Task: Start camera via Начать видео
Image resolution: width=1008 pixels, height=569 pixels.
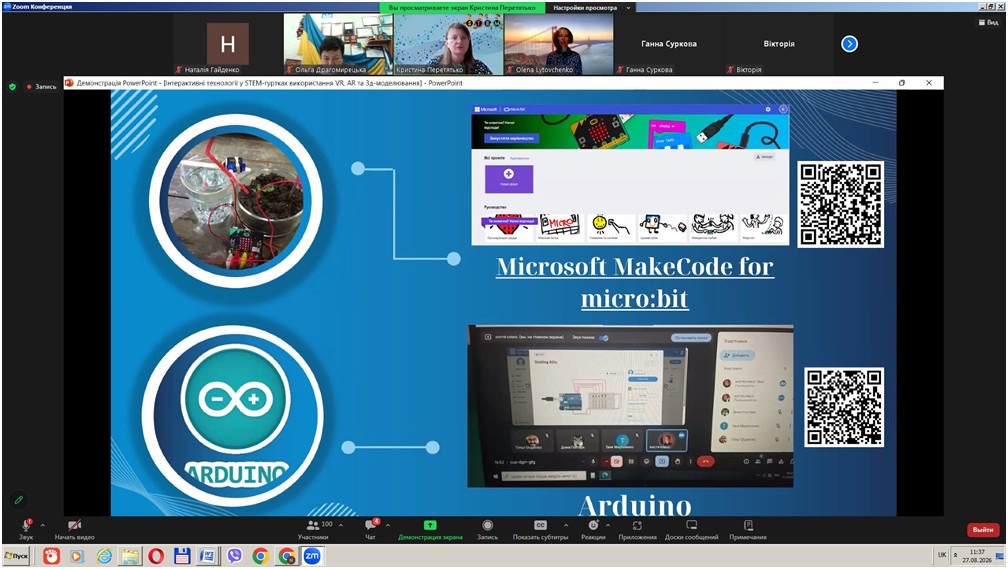Action: [75, 529]
